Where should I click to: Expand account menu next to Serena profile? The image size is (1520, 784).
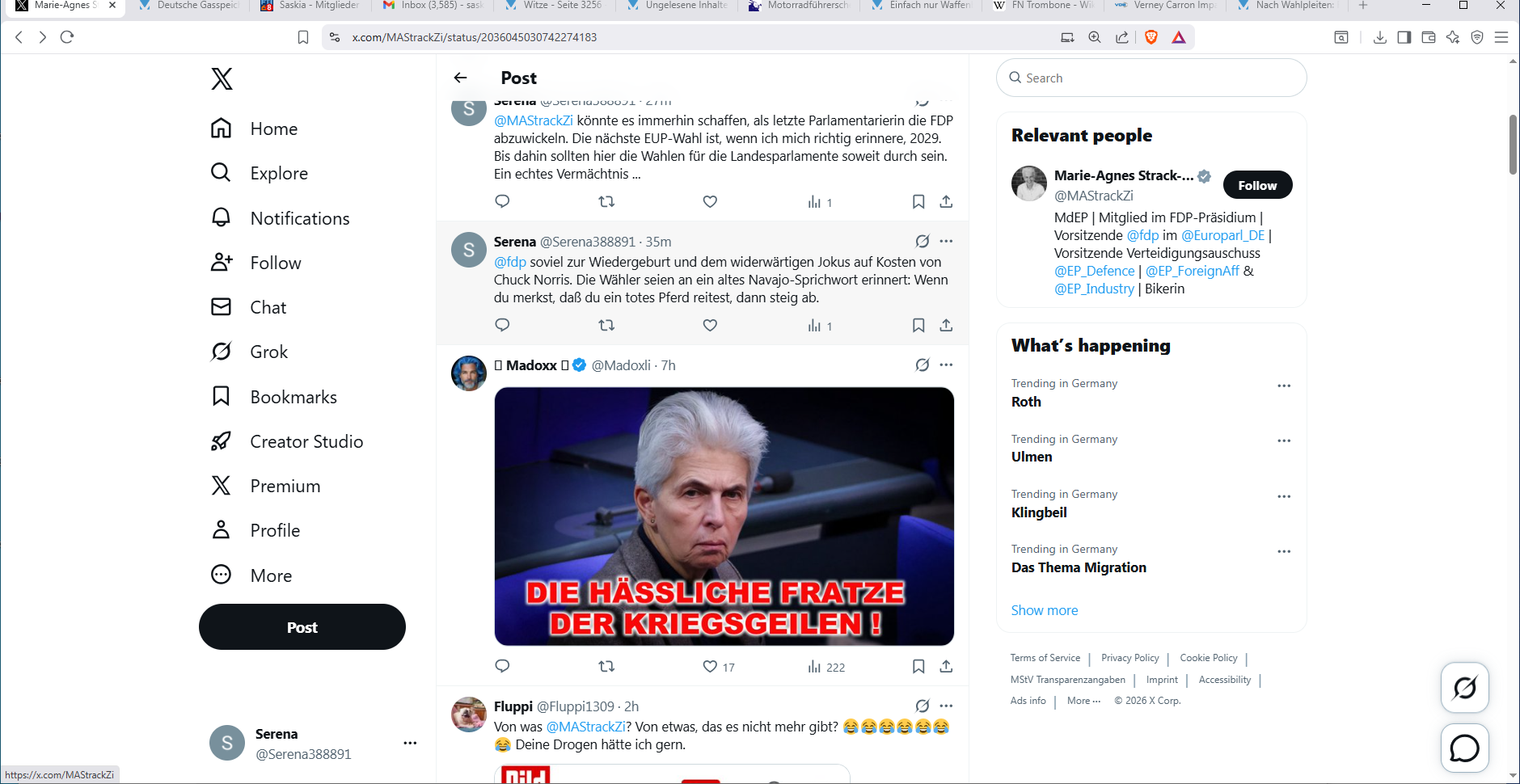pyautogui.click(x=410, y=743)
